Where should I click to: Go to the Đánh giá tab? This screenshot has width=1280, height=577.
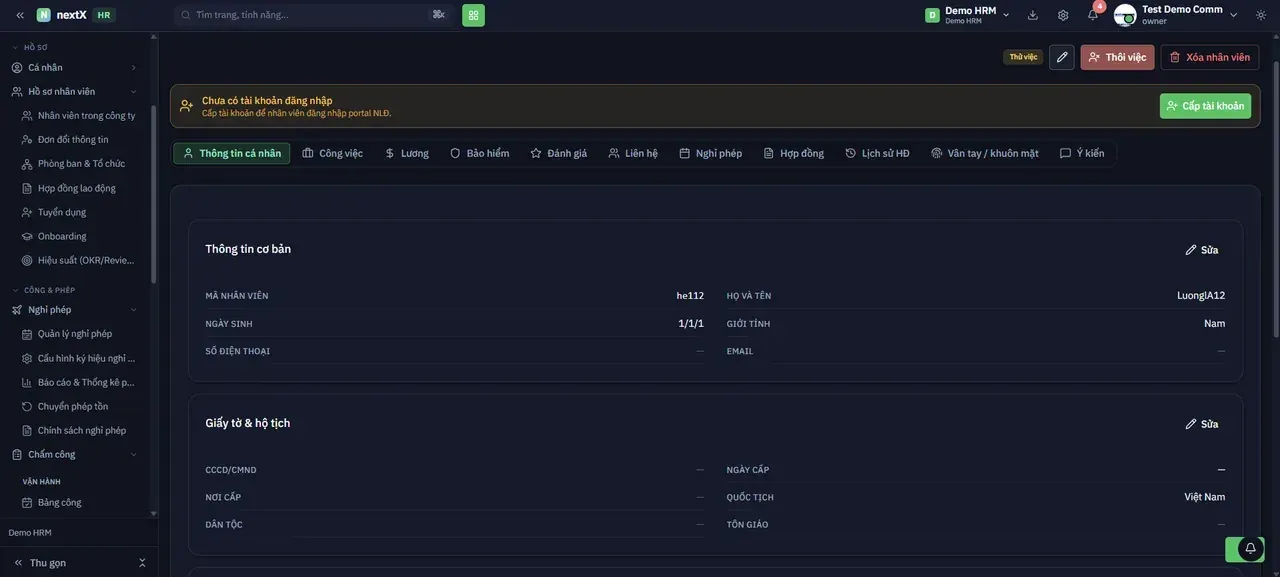(559, 153)
